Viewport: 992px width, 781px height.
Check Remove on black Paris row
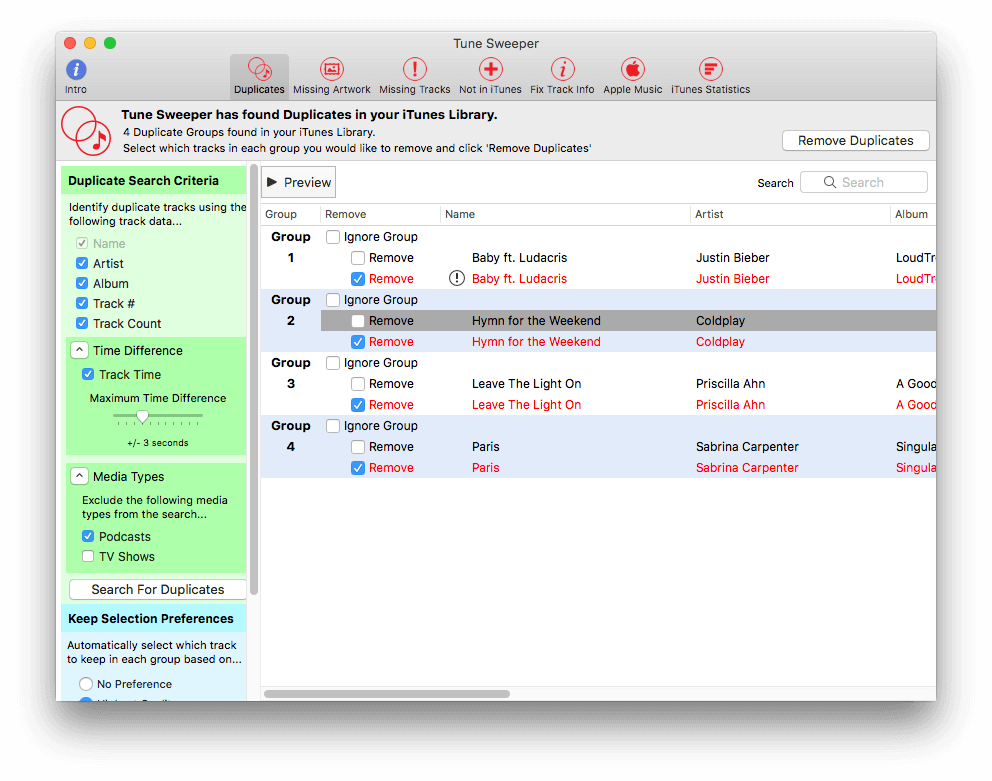tap(358, 447)
